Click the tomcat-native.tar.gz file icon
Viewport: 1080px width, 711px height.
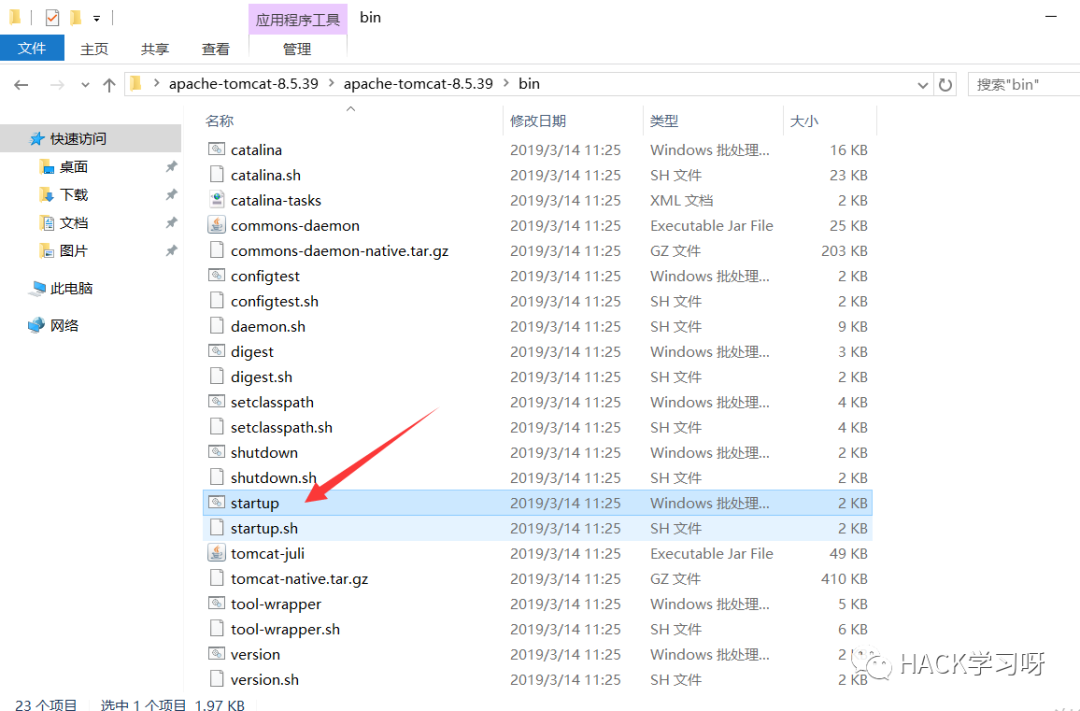pyautogui.click(x=216, y=578)
